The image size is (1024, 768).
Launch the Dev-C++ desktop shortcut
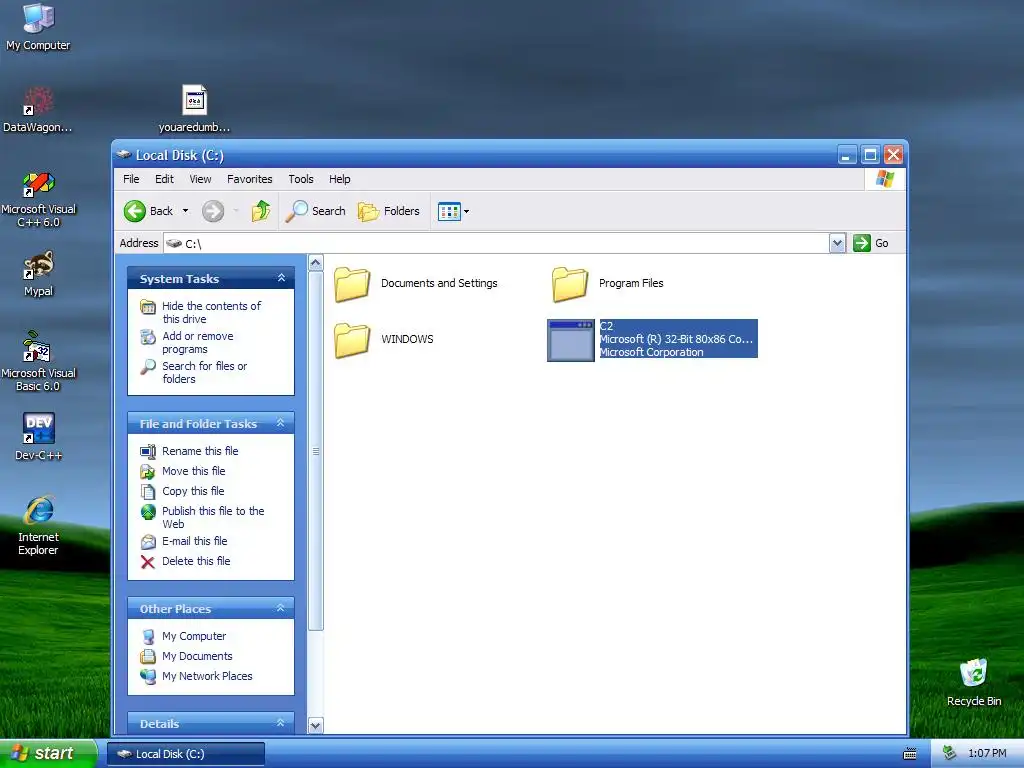click(38, 437)
